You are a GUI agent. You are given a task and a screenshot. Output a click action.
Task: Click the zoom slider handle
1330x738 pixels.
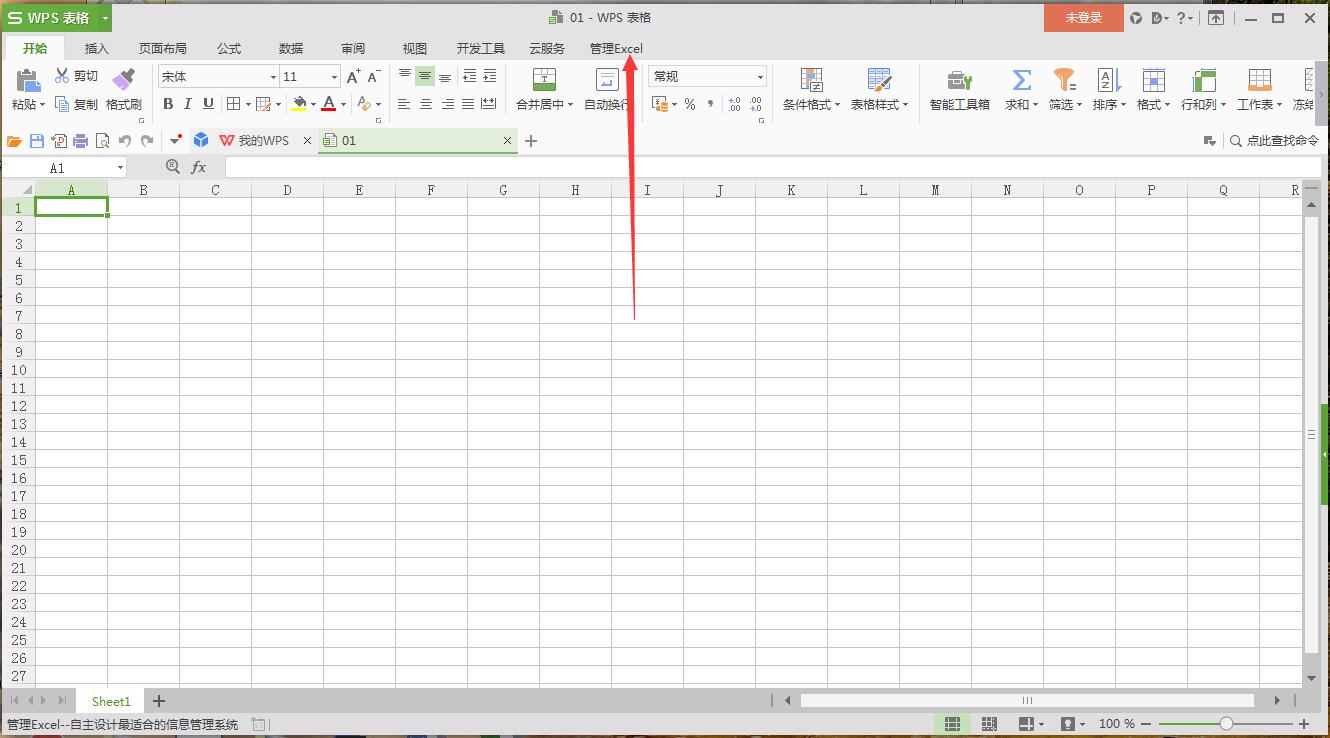click(1226, 724)
